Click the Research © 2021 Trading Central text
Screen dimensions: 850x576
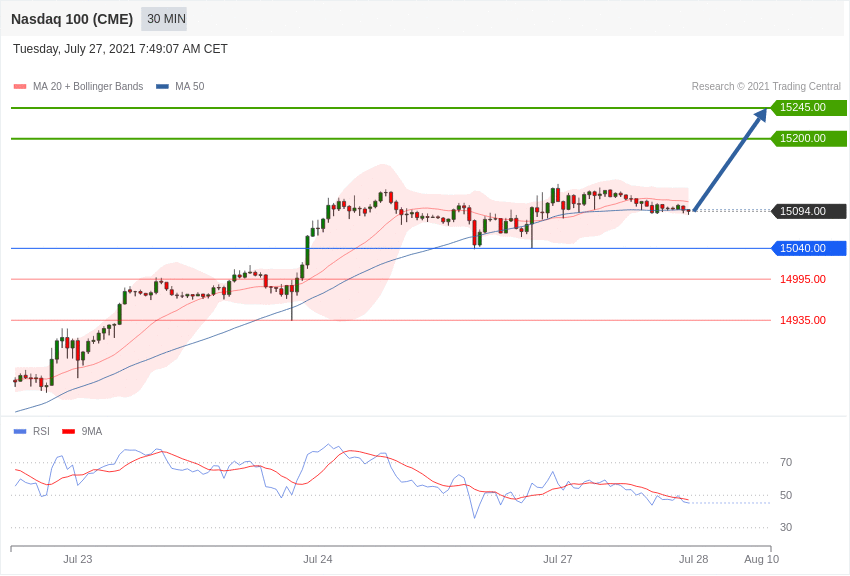[766, 86]
